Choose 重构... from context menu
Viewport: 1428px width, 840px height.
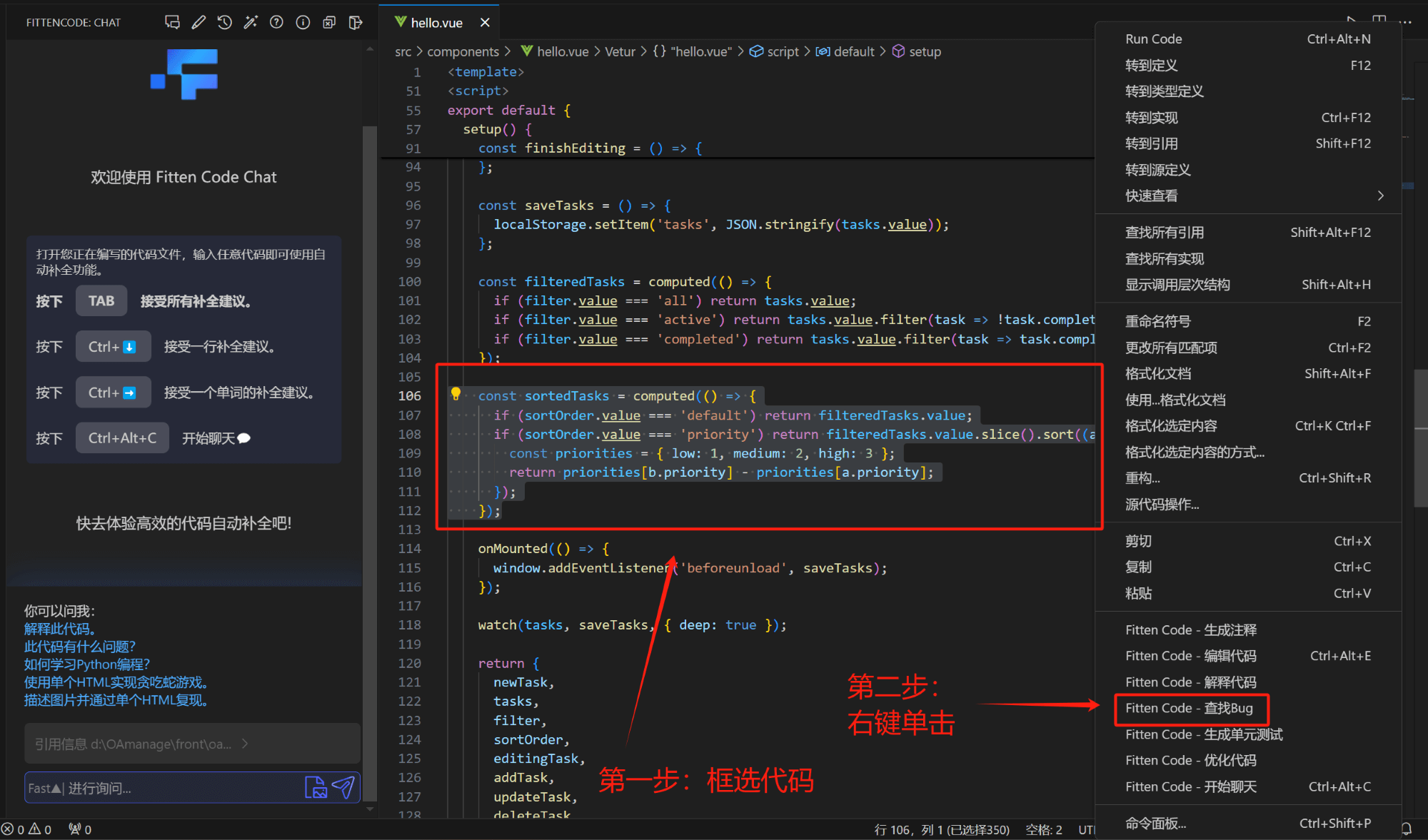[x=1248, y=478]
